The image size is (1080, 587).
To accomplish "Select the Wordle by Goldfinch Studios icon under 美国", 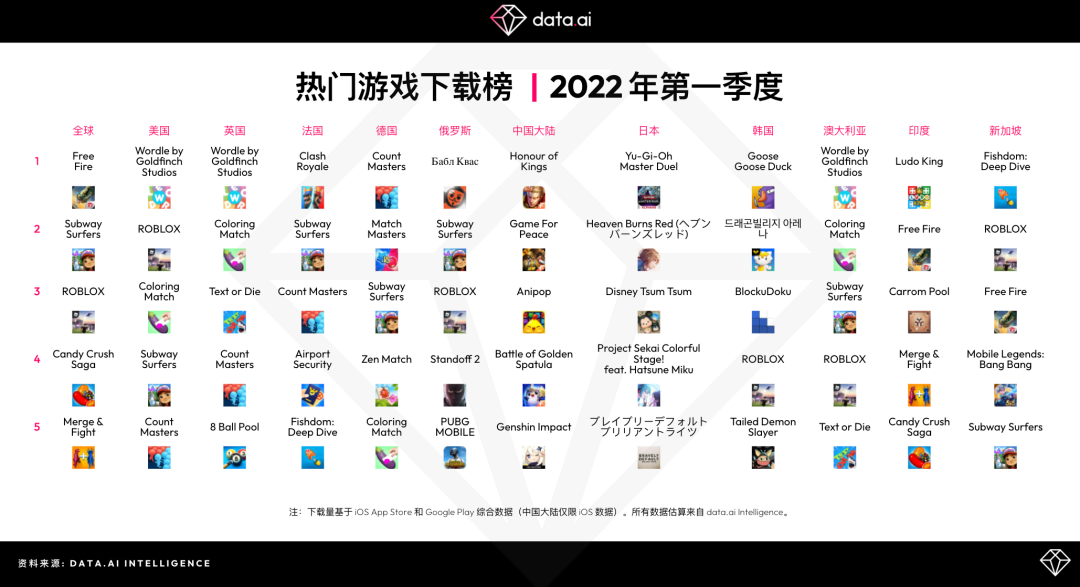I will [158, 197].
